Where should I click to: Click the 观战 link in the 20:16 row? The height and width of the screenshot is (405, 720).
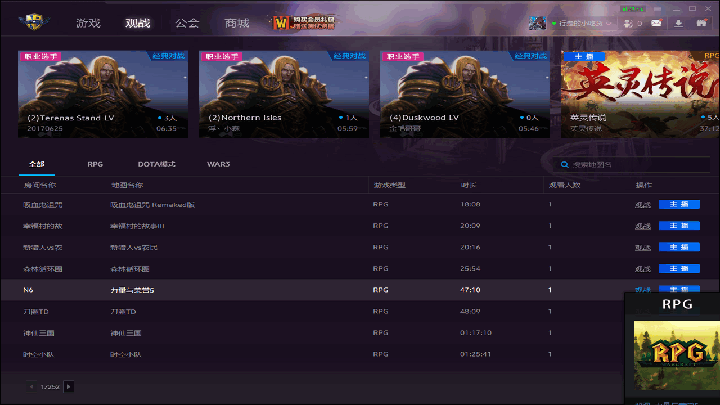[x=643, y=248]
